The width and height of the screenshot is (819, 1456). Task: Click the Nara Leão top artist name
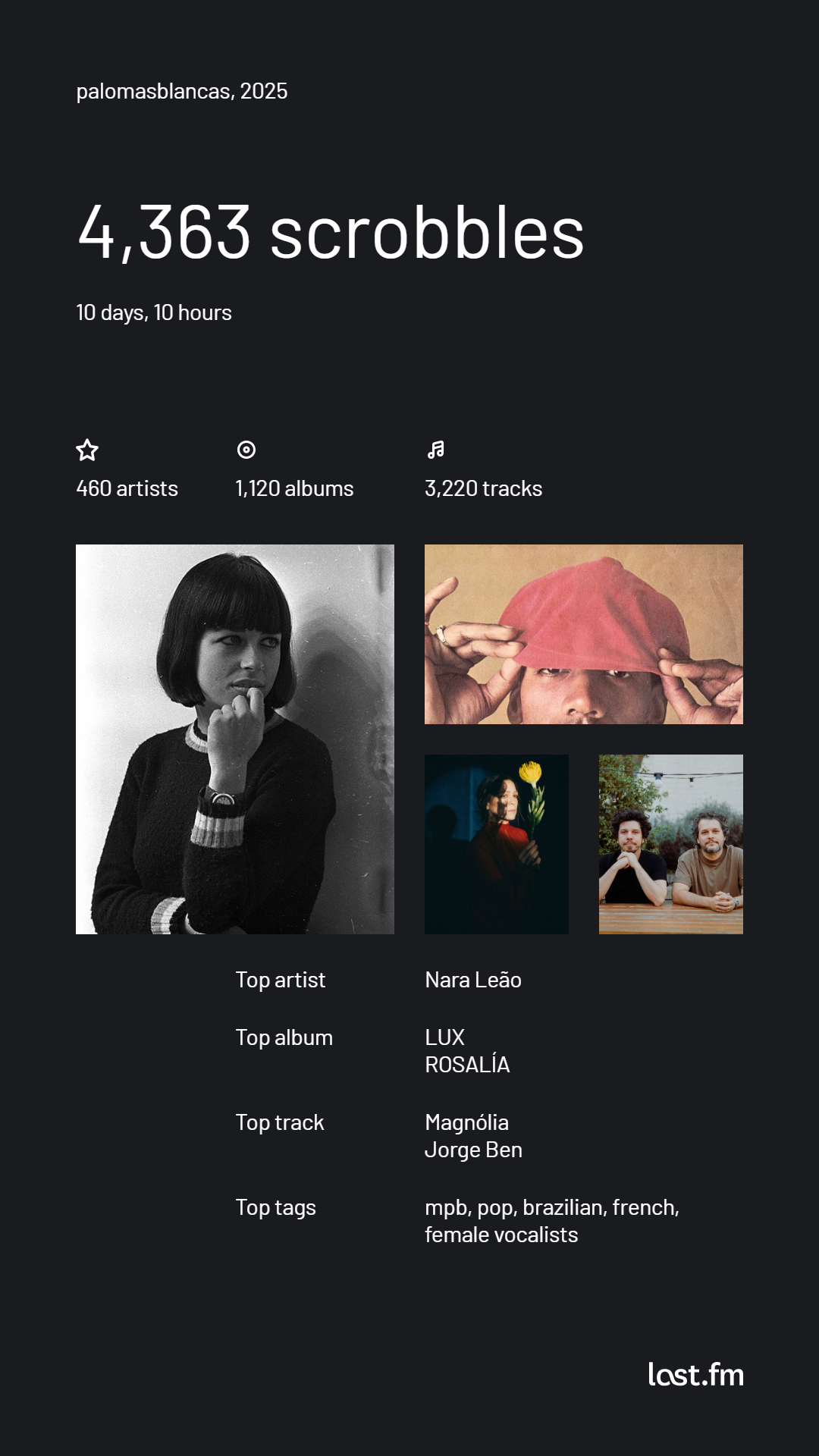coord(473,980)
